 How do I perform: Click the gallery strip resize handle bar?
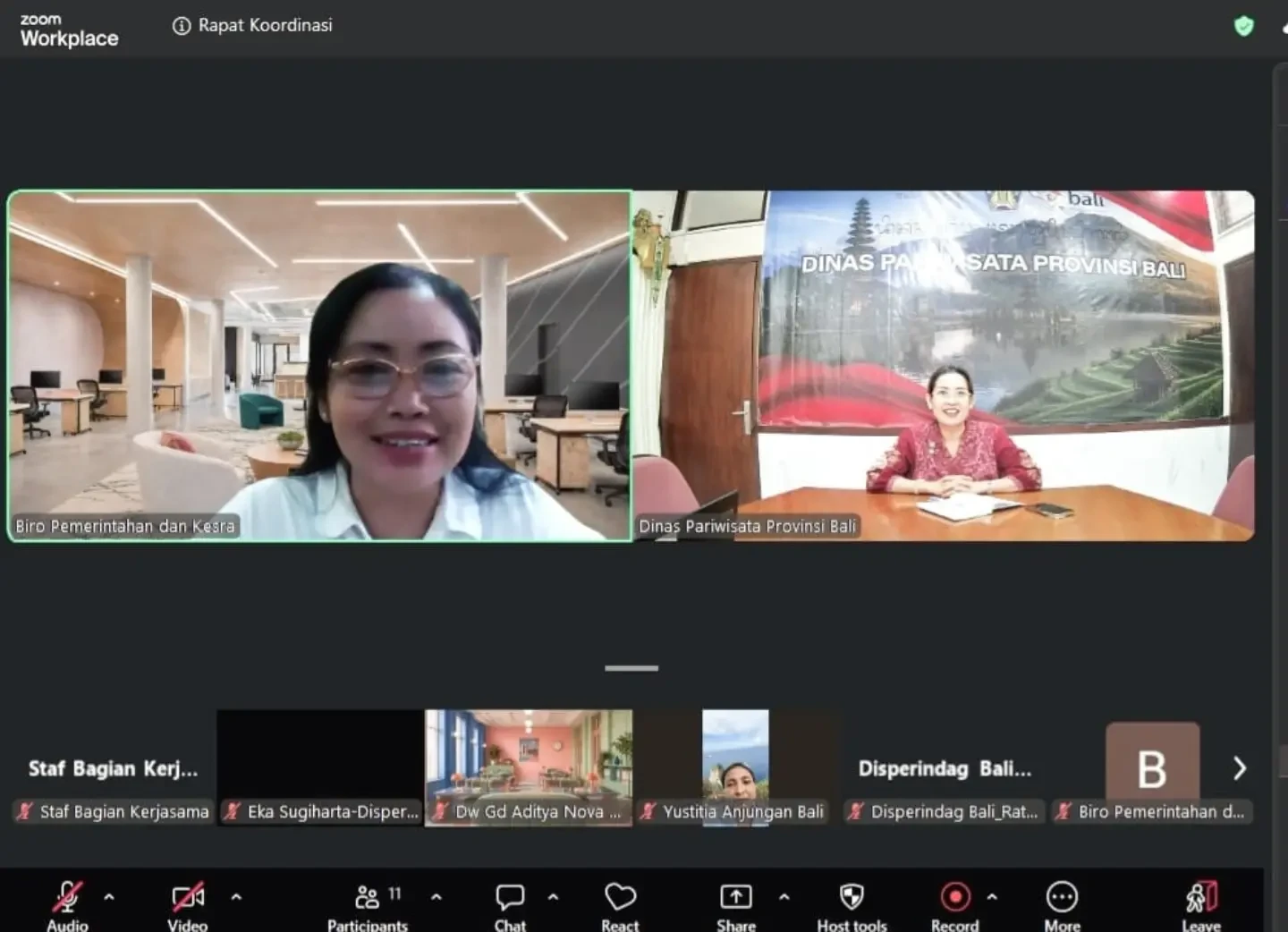631,668
